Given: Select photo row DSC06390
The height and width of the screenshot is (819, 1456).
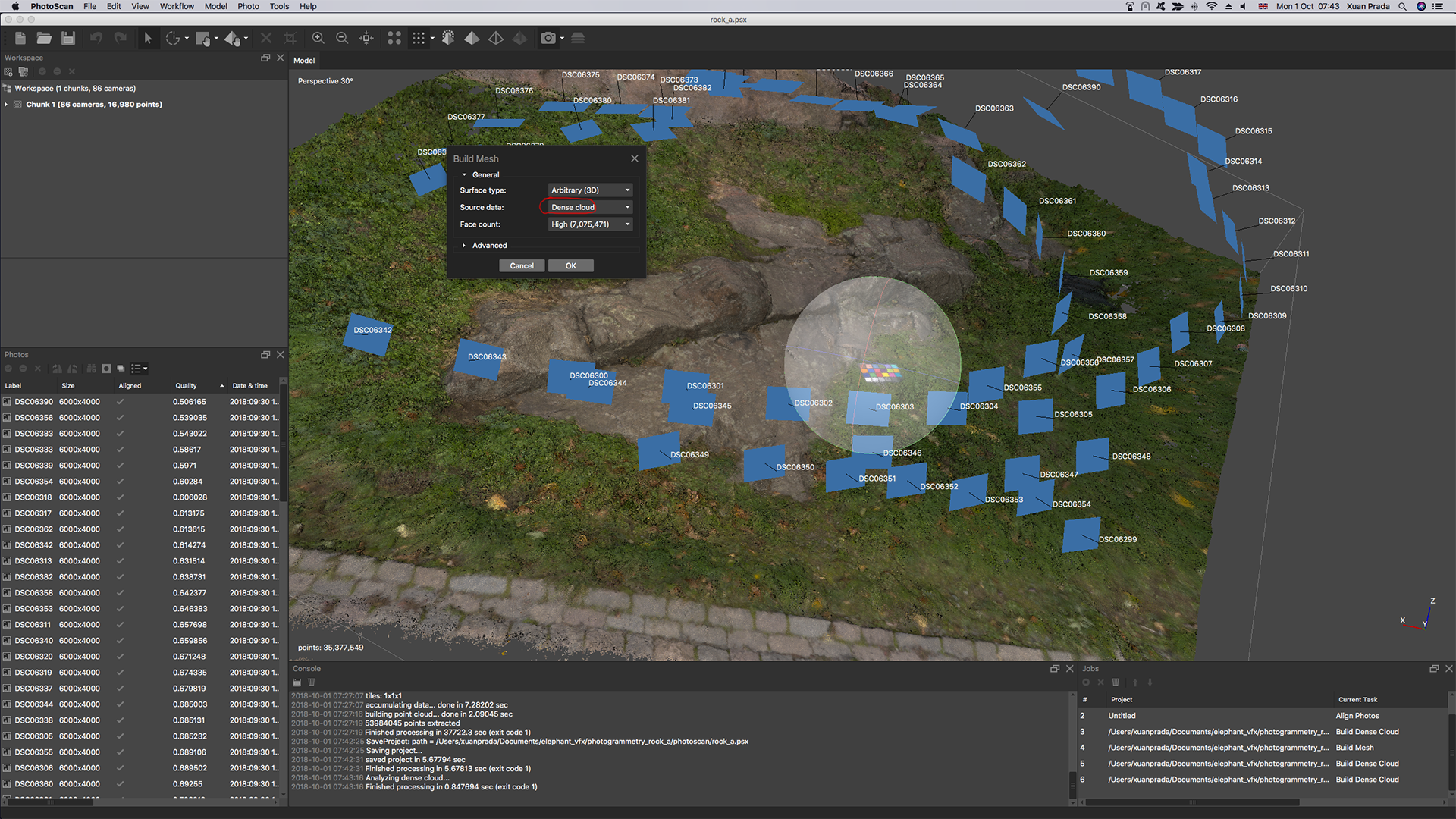Looking at the screenshot, I should 140,402.
